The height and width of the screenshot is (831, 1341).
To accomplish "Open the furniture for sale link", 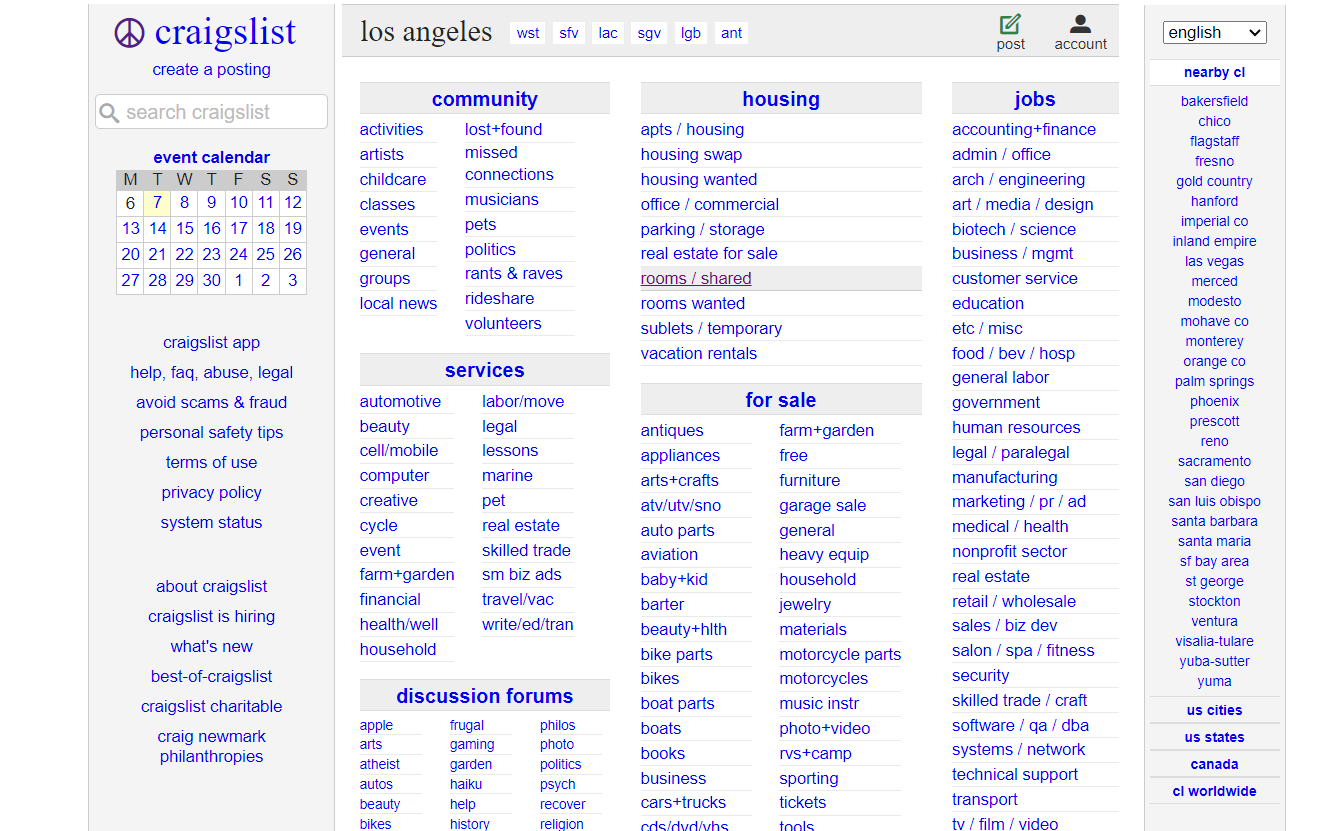I will click(x=810, y=480).
